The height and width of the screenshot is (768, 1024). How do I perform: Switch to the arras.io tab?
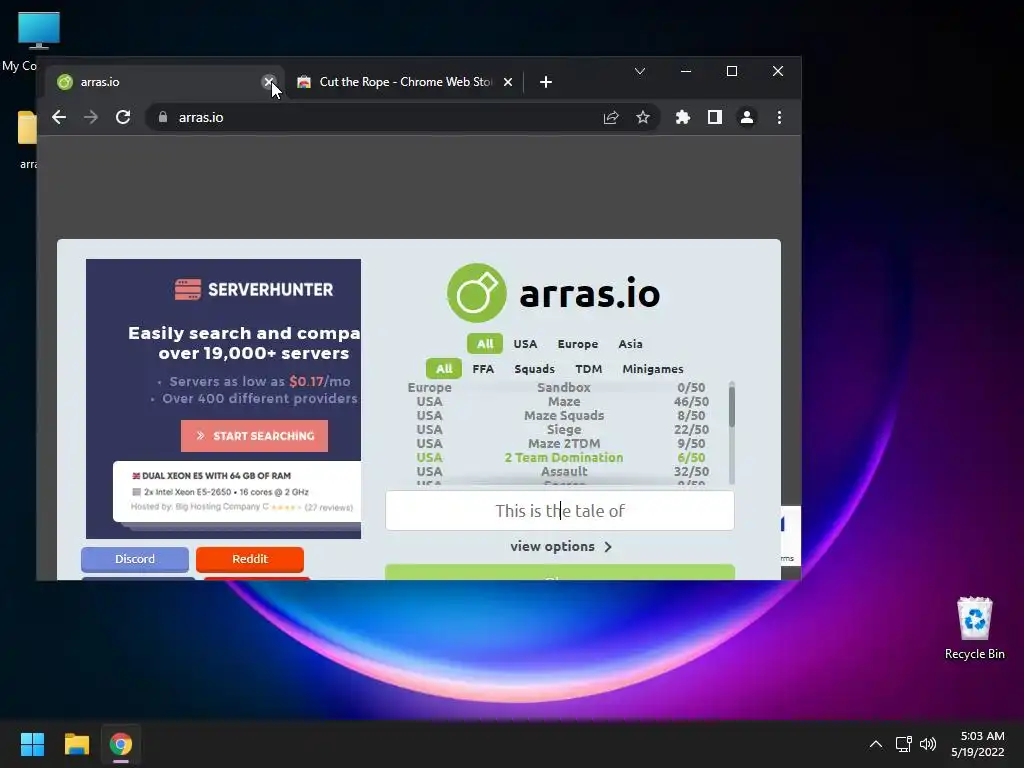pos(163,82)
